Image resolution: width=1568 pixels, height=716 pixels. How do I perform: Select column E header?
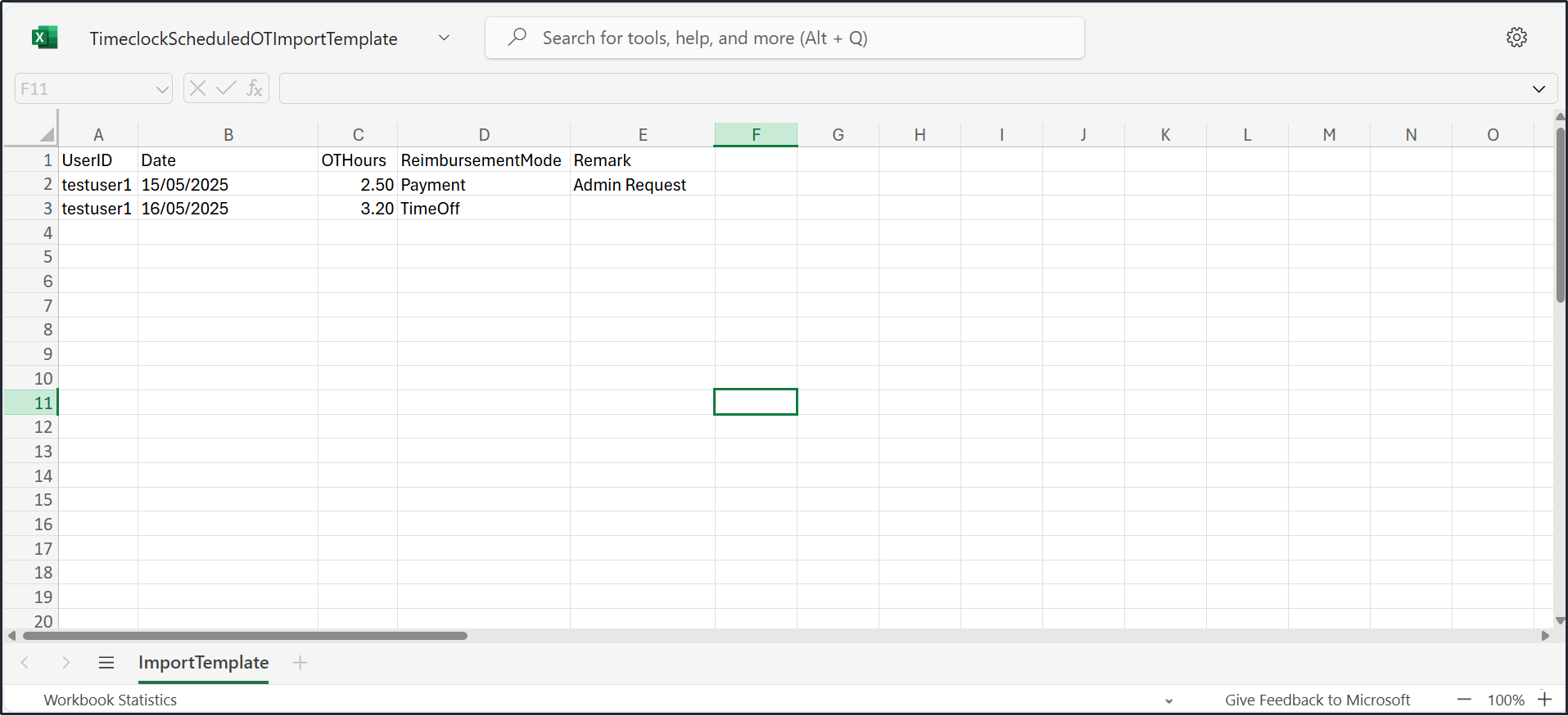click(x=643, y=134)
